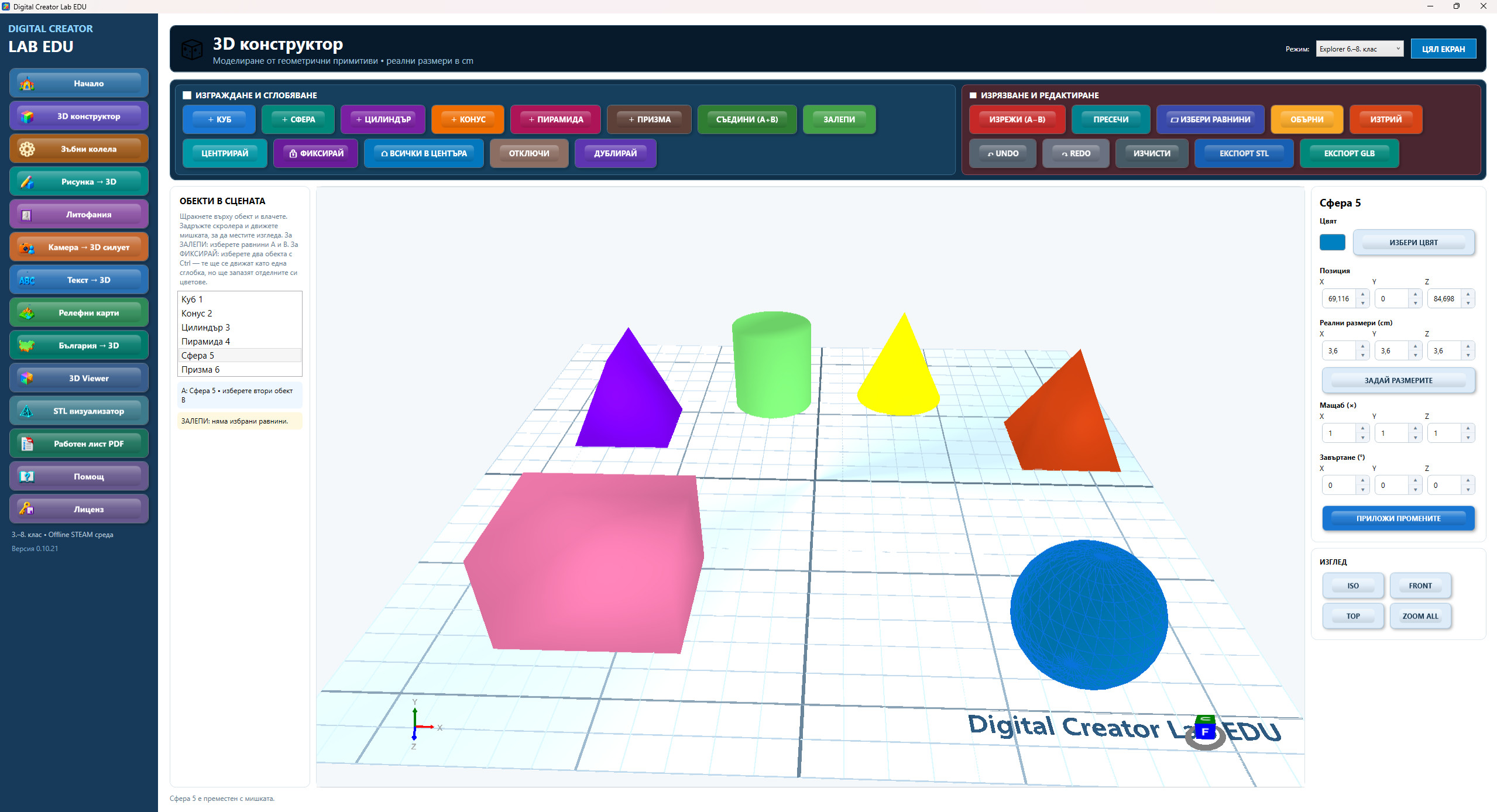Click the Лиценз key icon
The height and width of the screenshot is (812, 1497).
pyautogui.click(x=27, y=510)
